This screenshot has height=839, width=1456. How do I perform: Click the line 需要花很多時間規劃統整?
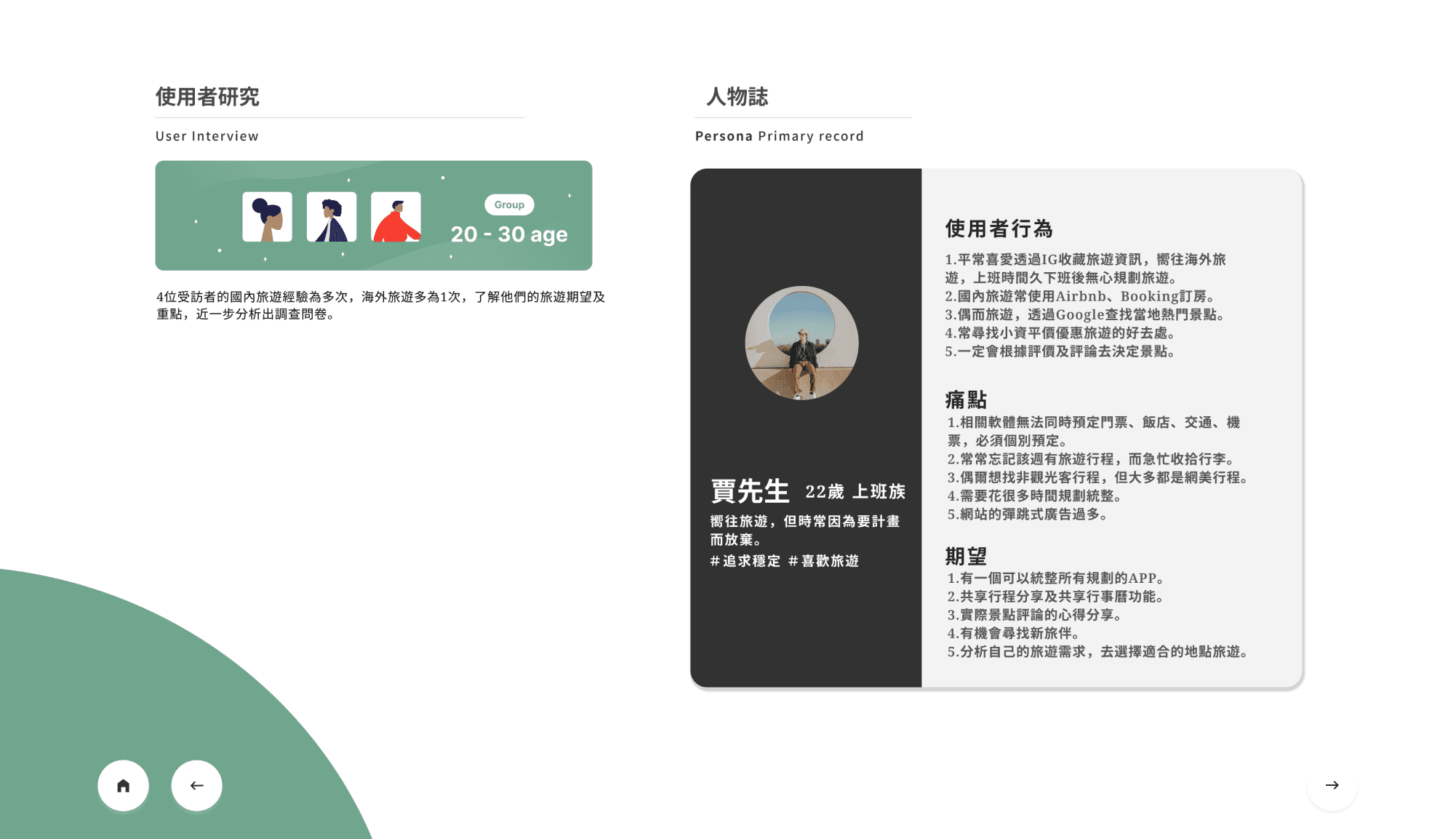(1034, 496)
